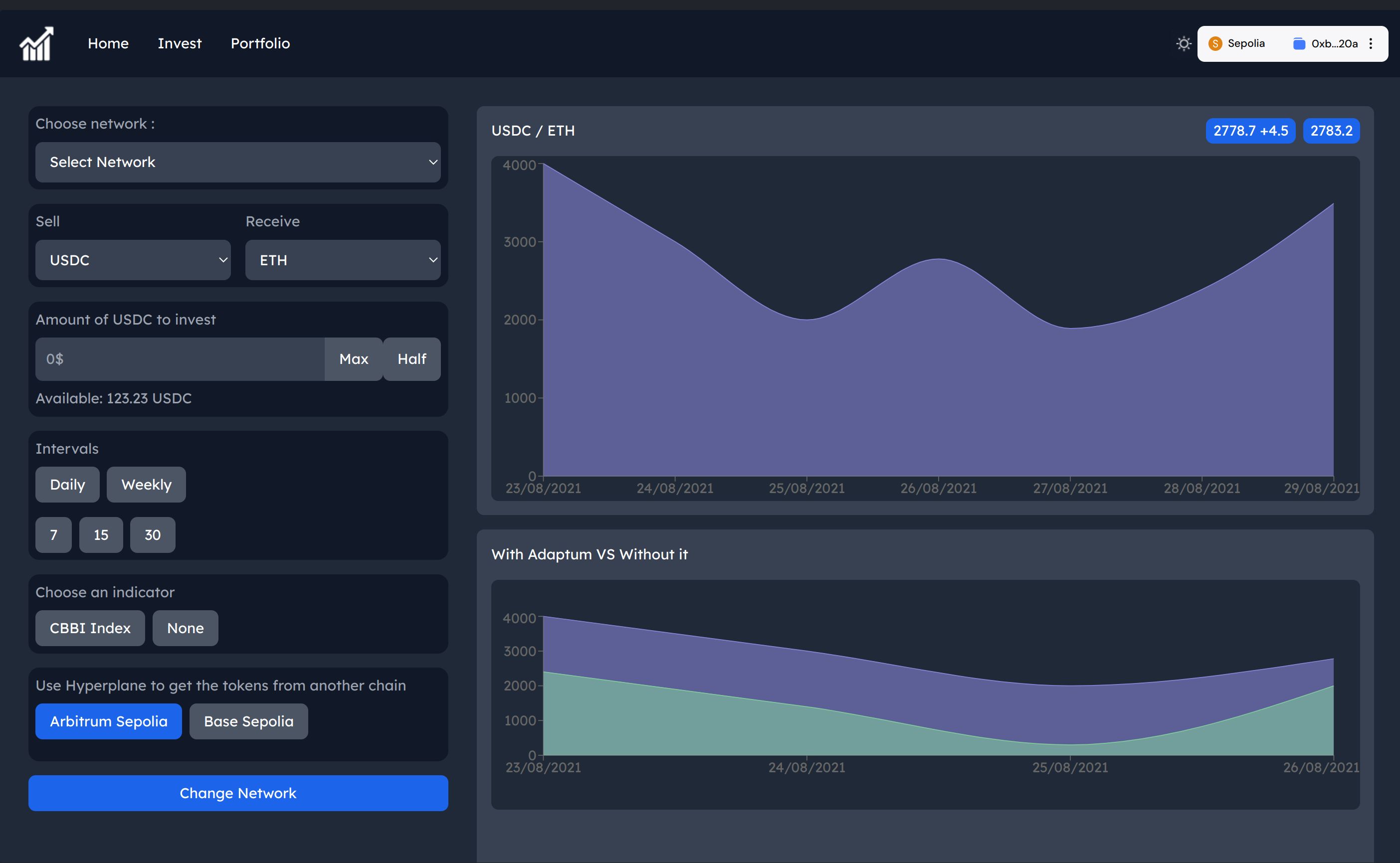Image resolution: width=1400 pixels, height=863 pixels.
Task: Open the three-dot wallet options menu
Action: click(x=1371, y=43)
